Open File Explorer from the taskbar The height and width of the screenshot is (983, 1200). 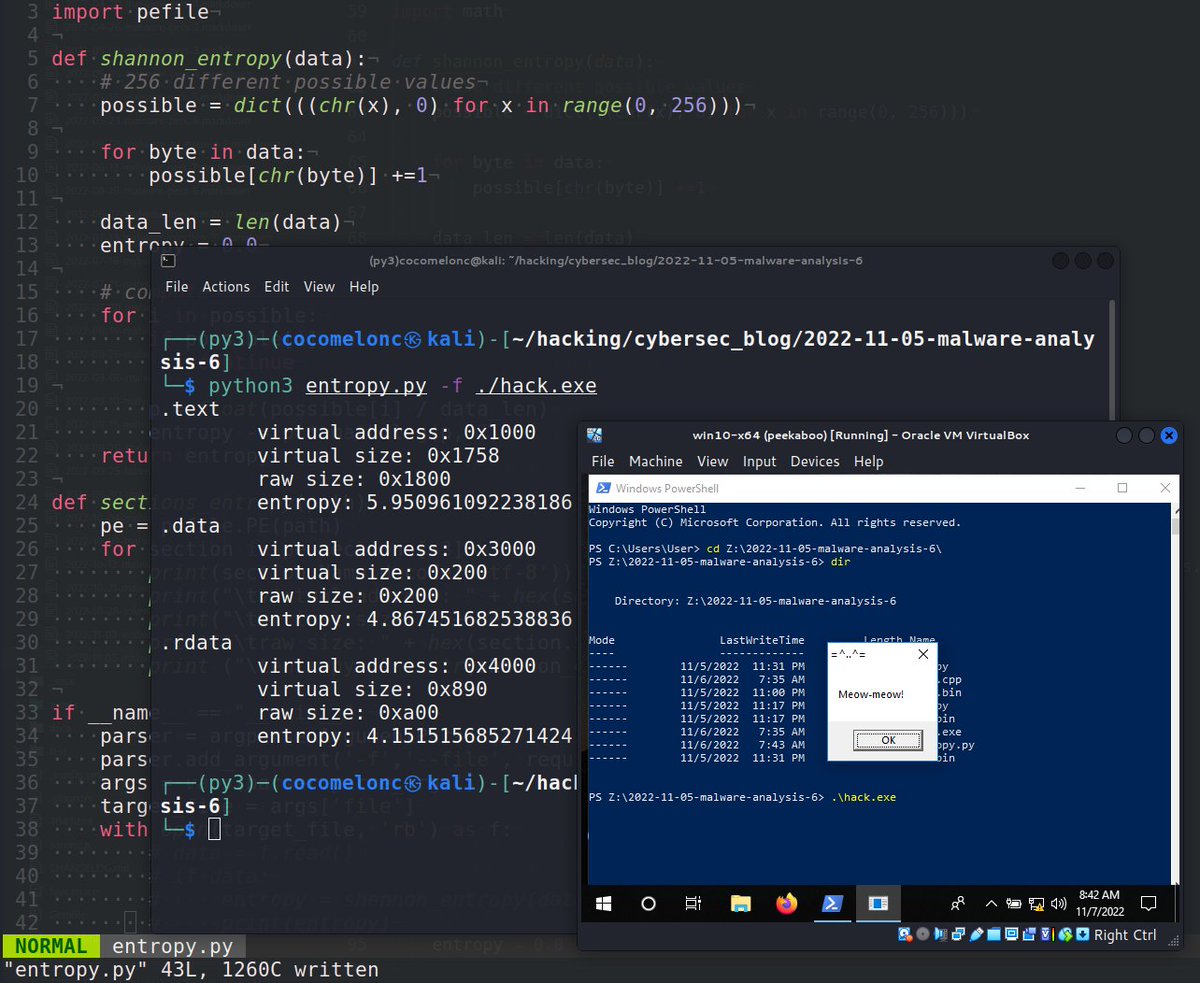[x=740, y=903]
